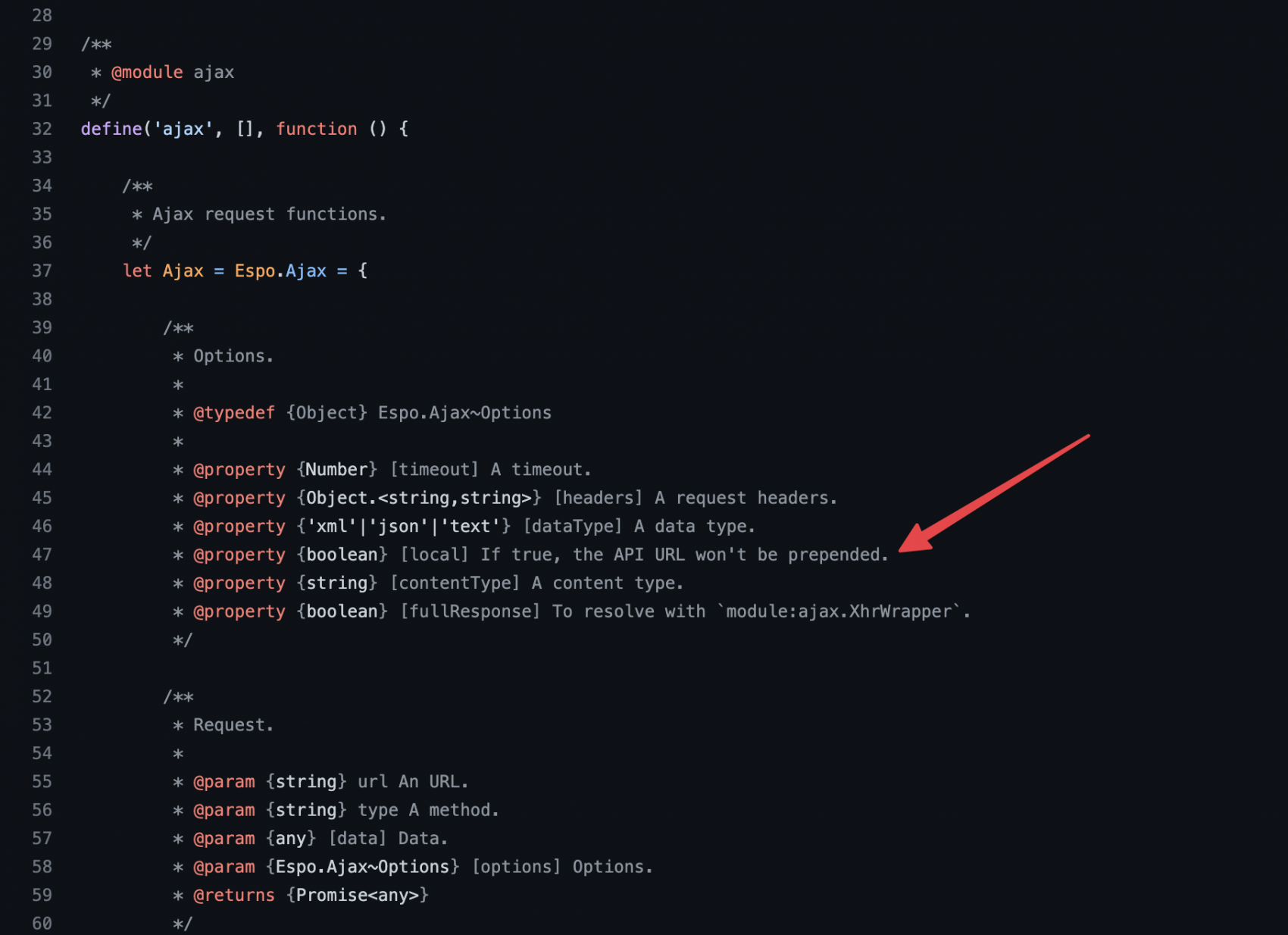Screen dimensions: 1288x935
Task: Click line number 28
Action: coord(42,15)
